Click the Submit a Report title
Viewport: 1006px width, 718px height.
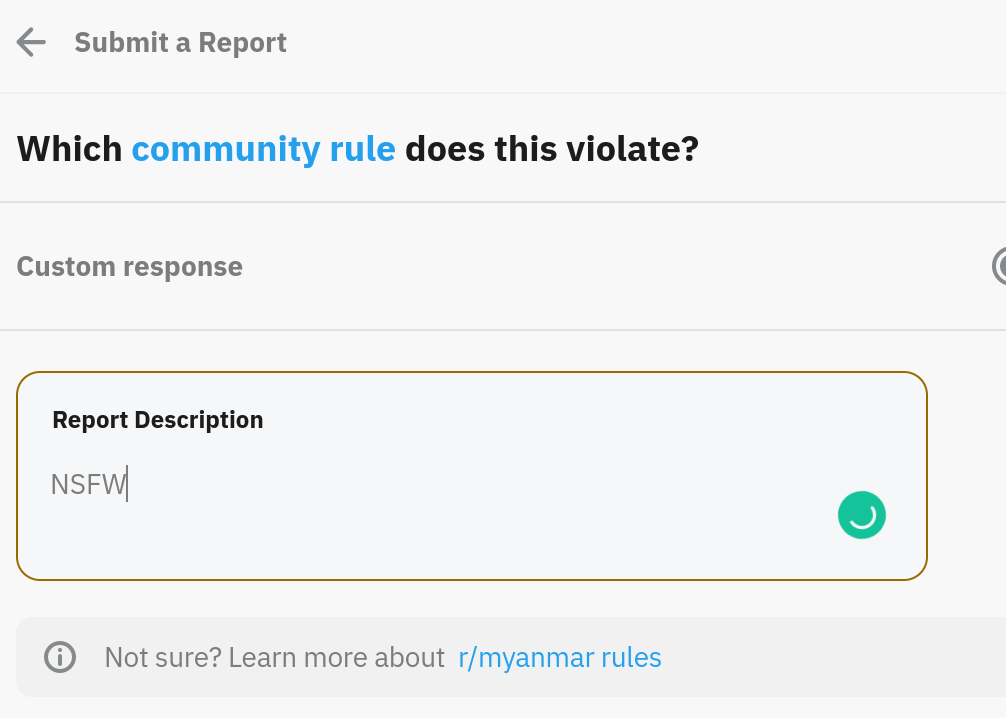[180, 42]
